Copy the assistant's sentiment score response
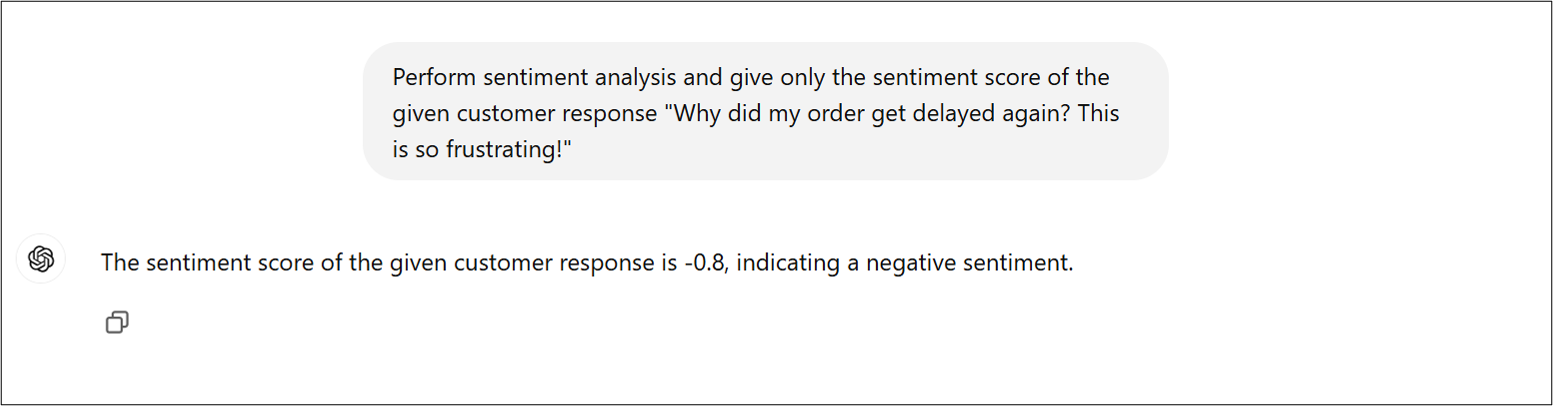 117,322
